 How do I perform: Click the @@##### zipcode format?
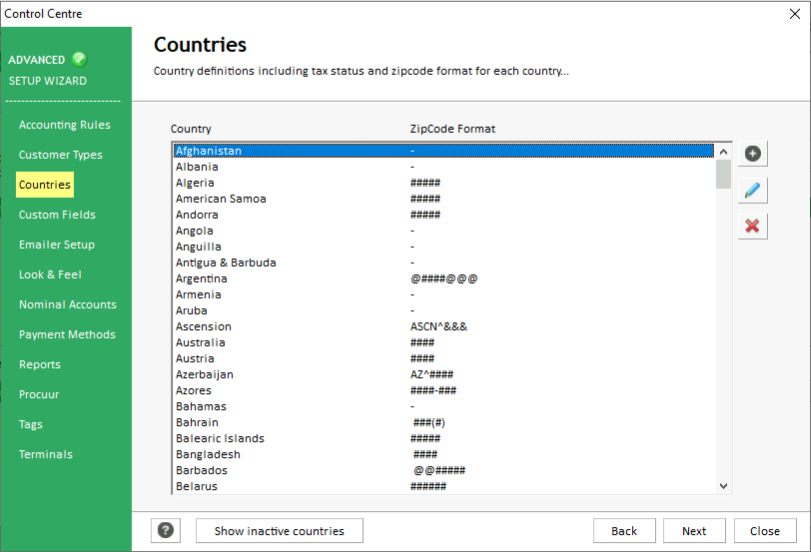click(x=439, y=470)
